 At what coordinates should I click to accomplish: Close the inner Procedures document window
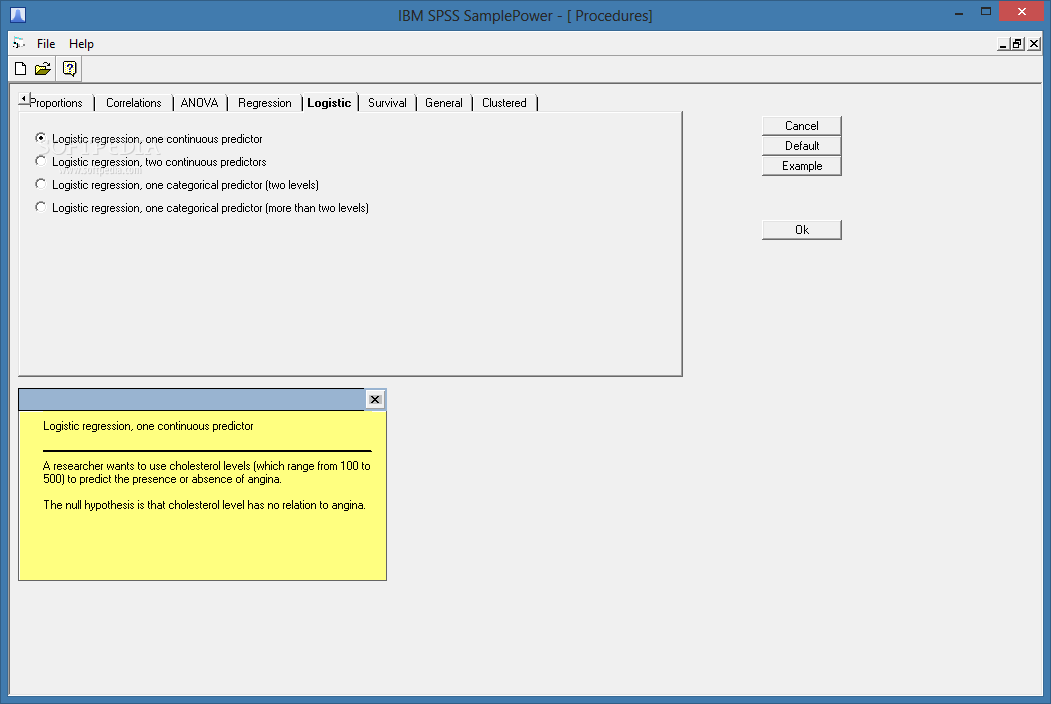1034,44
